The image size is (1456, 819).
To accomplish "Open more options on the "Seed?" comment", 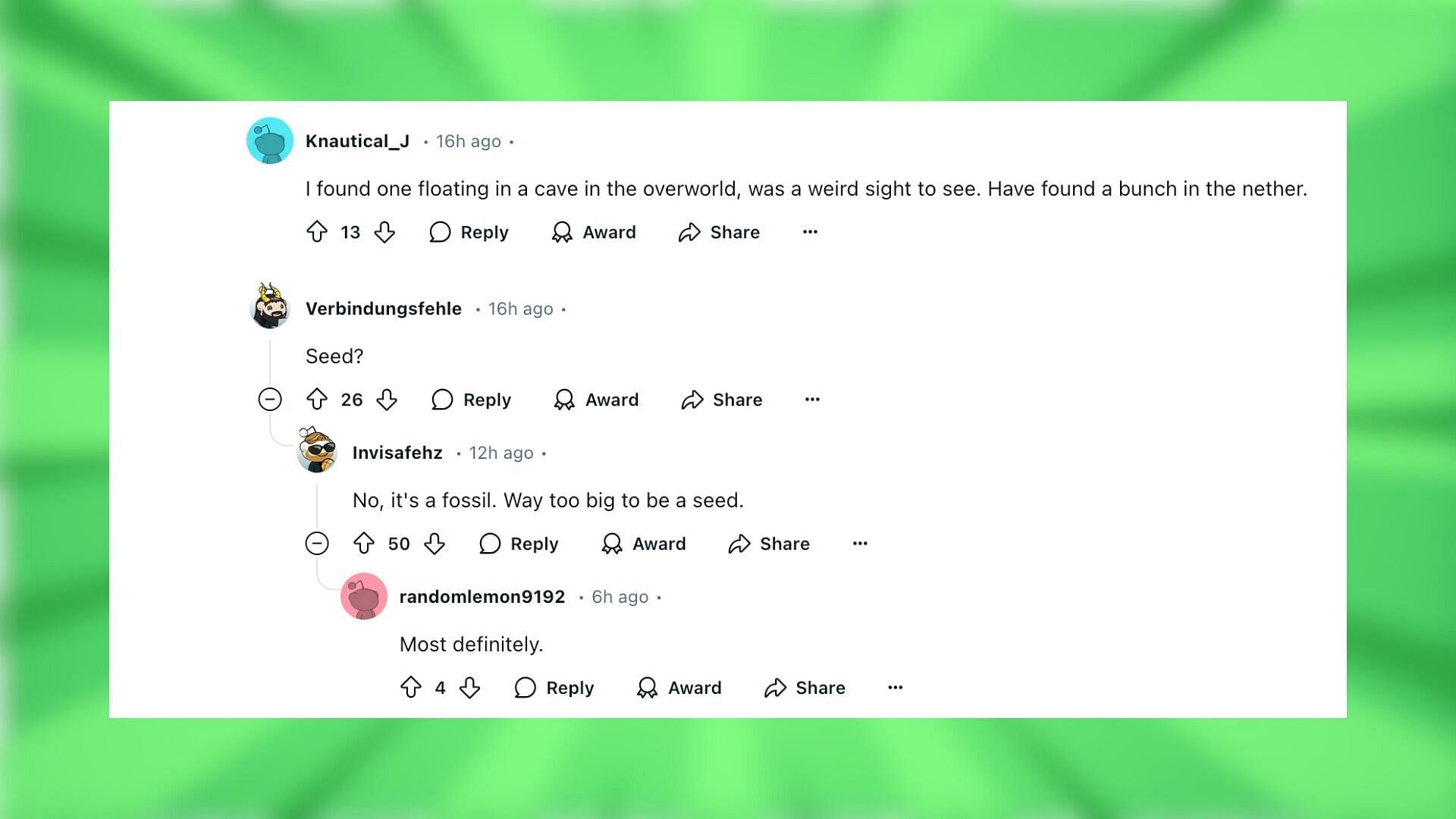I will (x=812, y=400).
